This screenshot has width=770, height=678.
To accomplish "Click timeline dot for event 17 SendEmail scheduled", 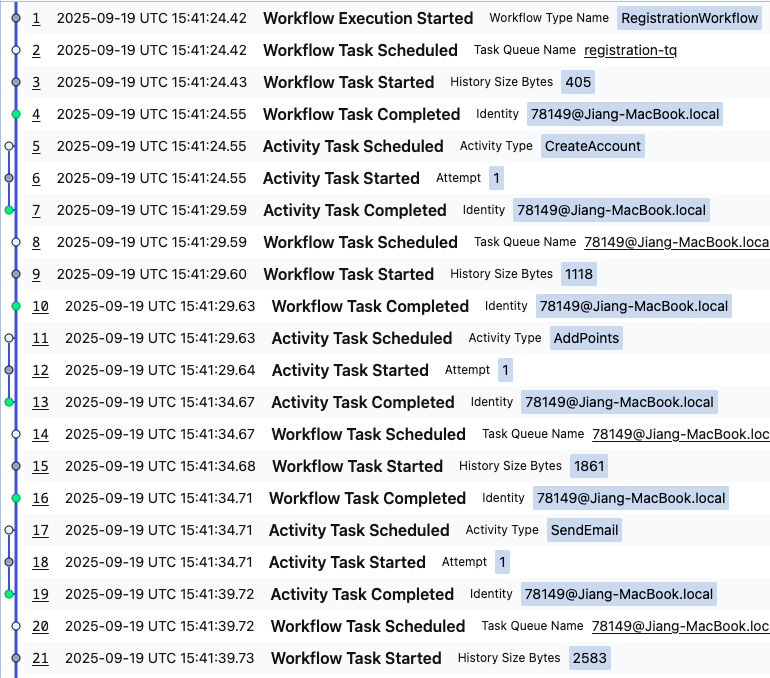I will [x=9, y=530].
